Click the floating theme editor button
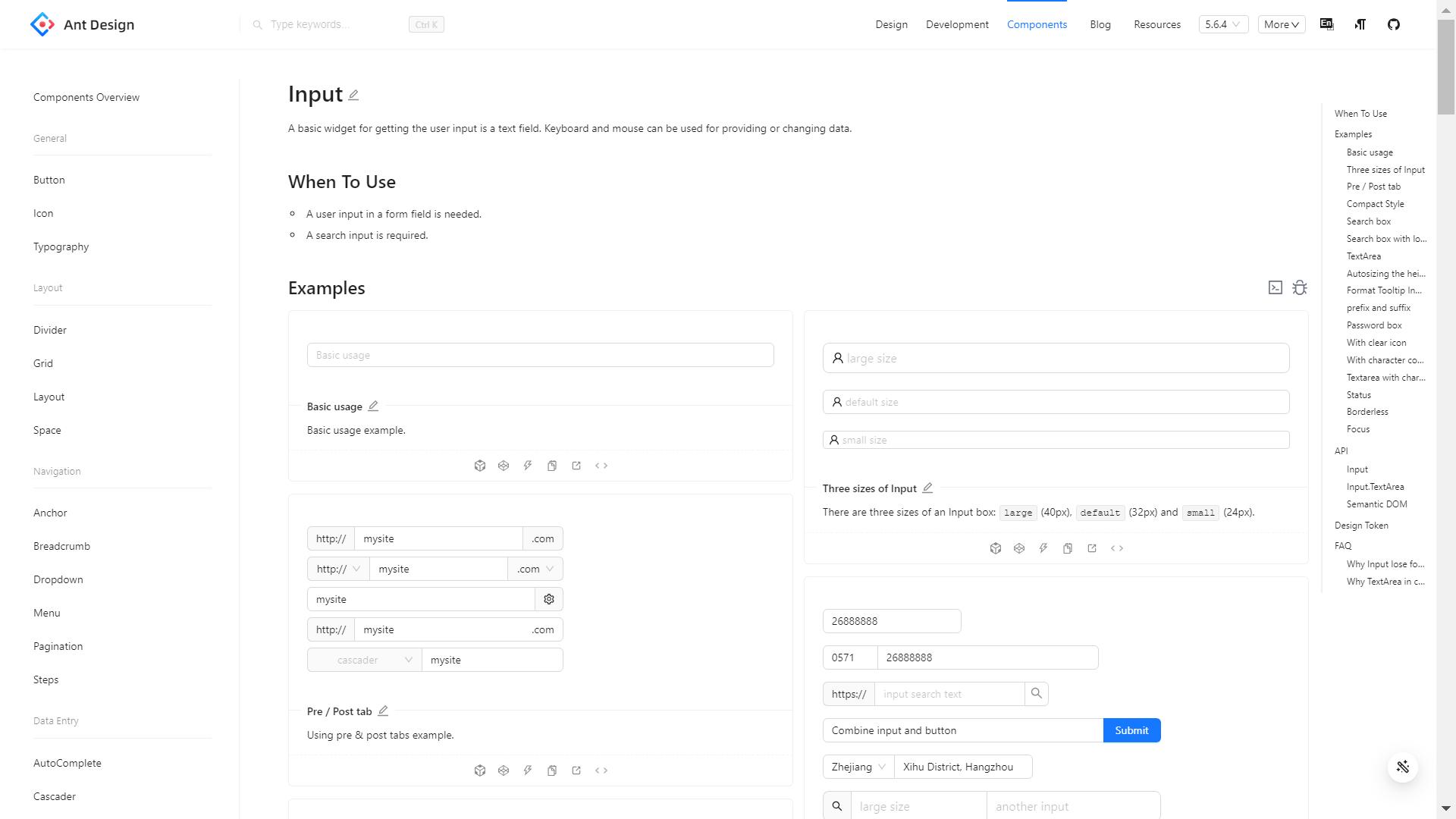The height and width of the screenshot is (819, 1456). point(1403,767)
